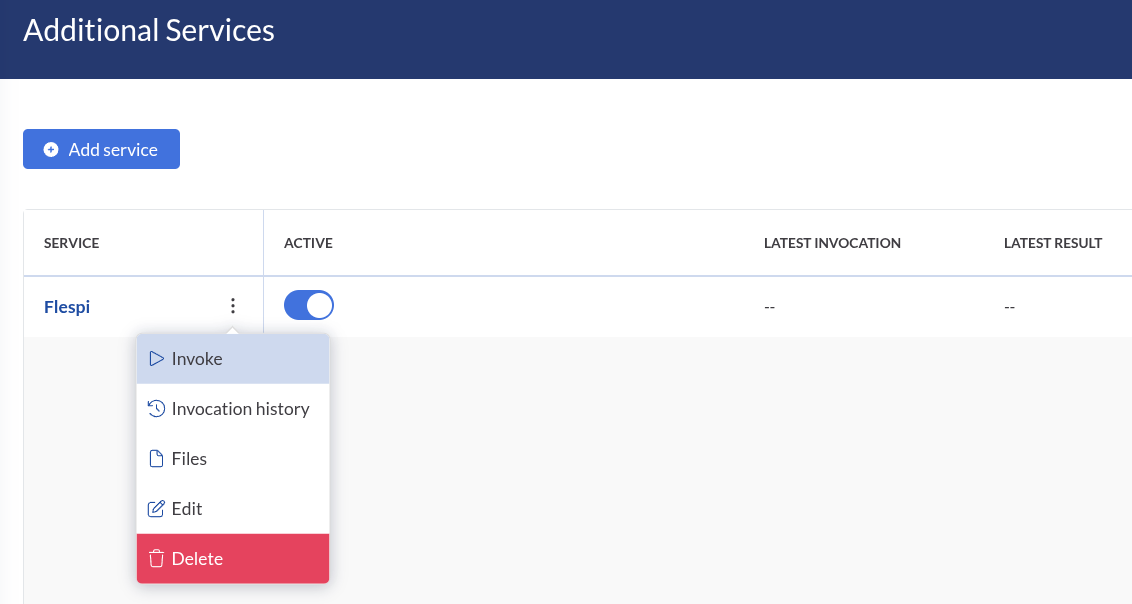Click the document icon beside Files
The height and width of the screenshot is (604, 1132).
pos(156,459)
